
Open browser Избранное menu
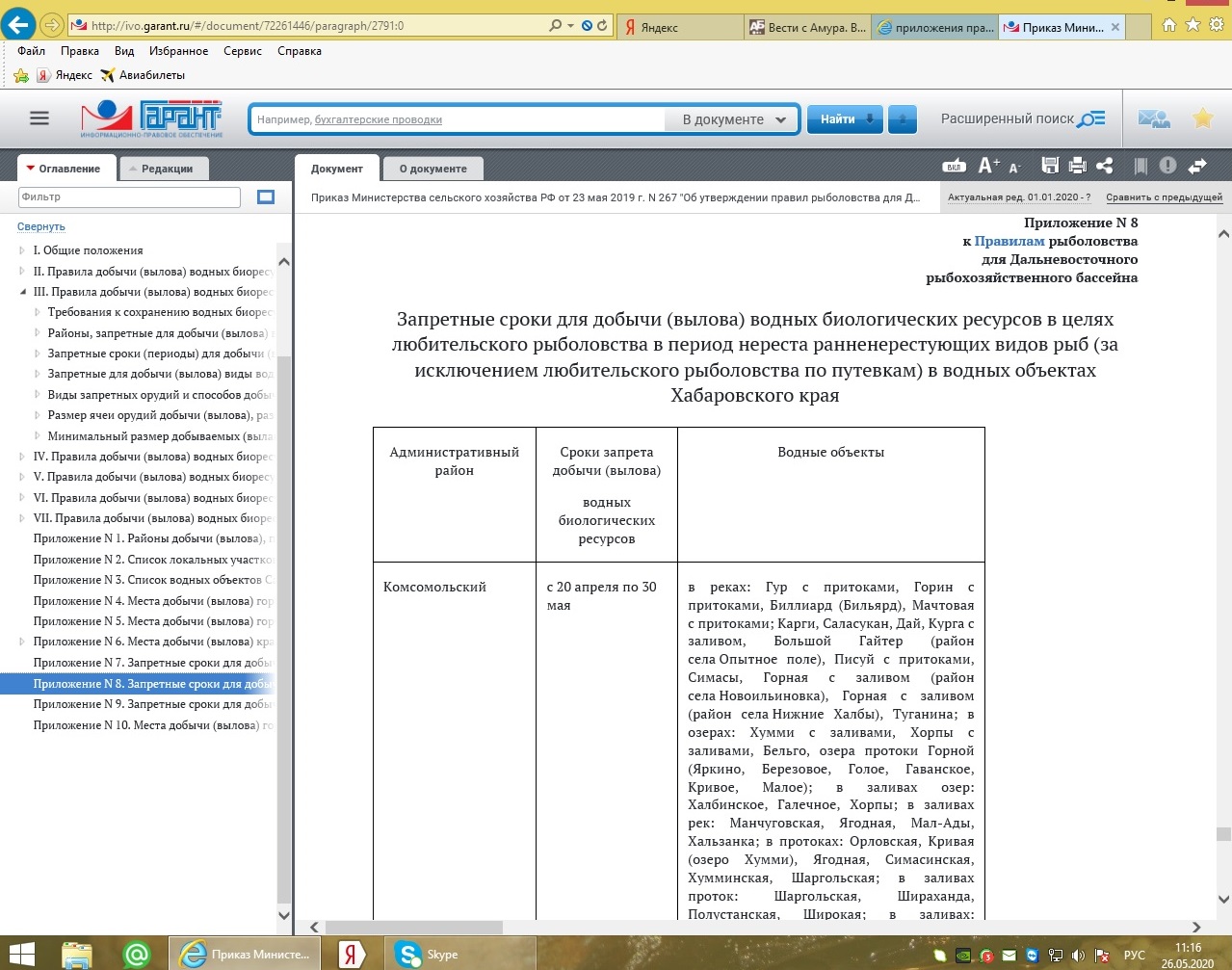179,51
